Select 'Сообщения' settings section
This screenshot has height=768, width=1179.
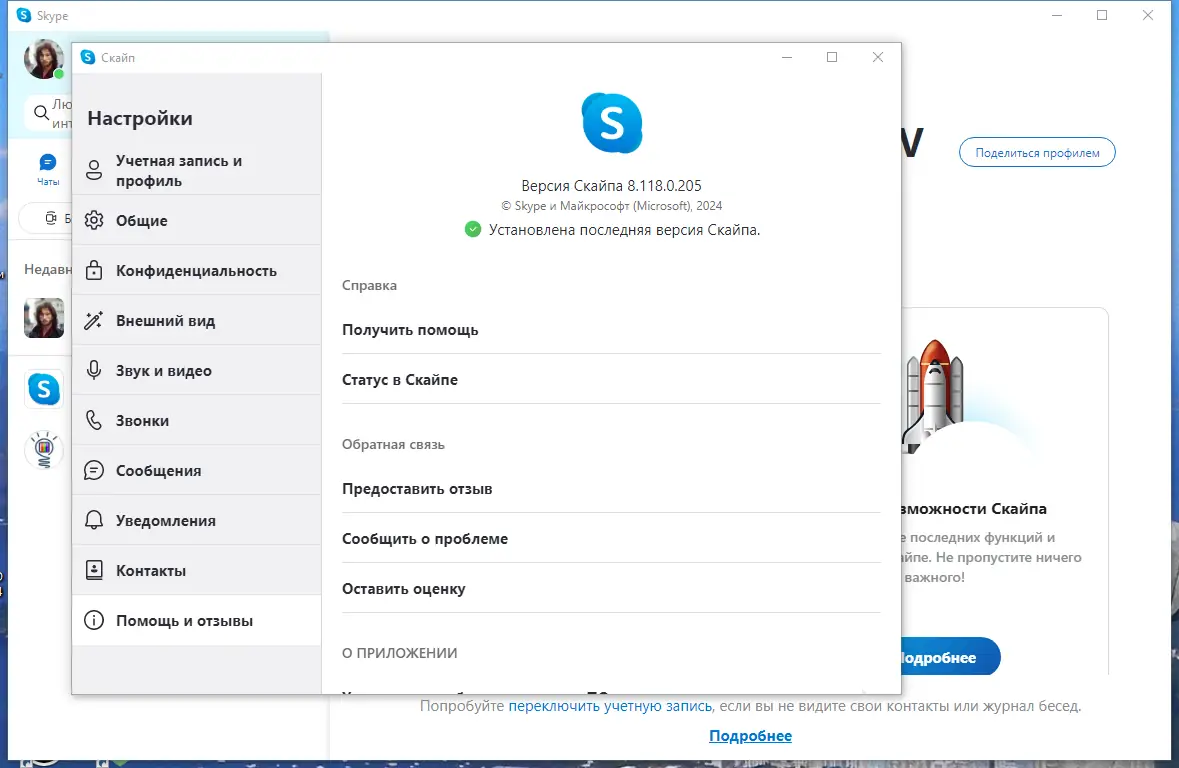click(197, 470)
